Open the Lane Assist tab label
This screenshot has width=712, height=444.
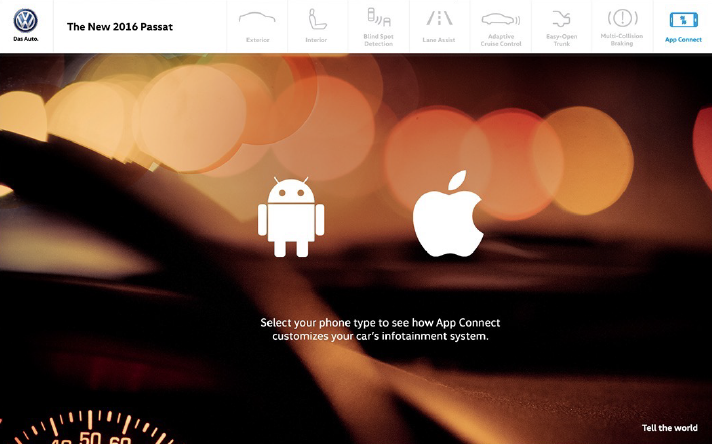[439, 40]
